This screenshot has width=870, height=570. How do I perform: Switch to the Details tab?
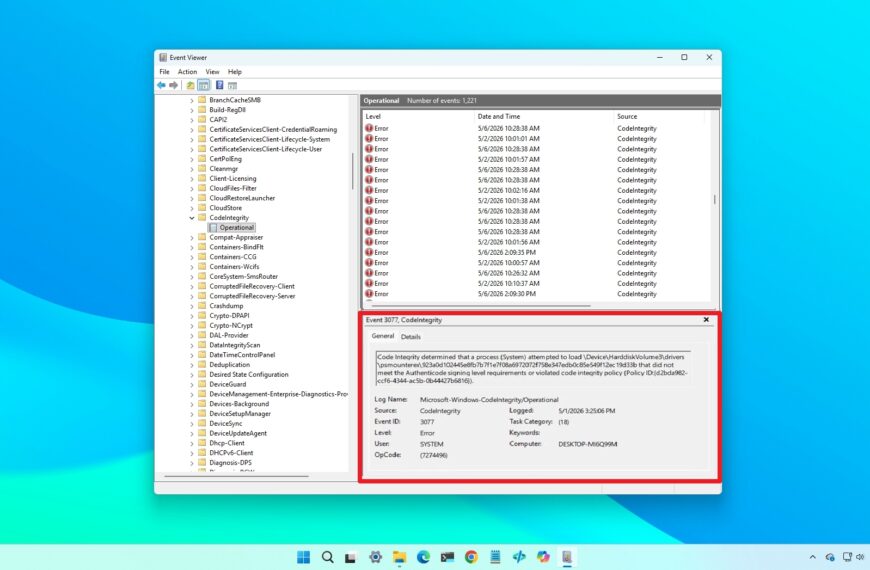(x=411, y=336)
